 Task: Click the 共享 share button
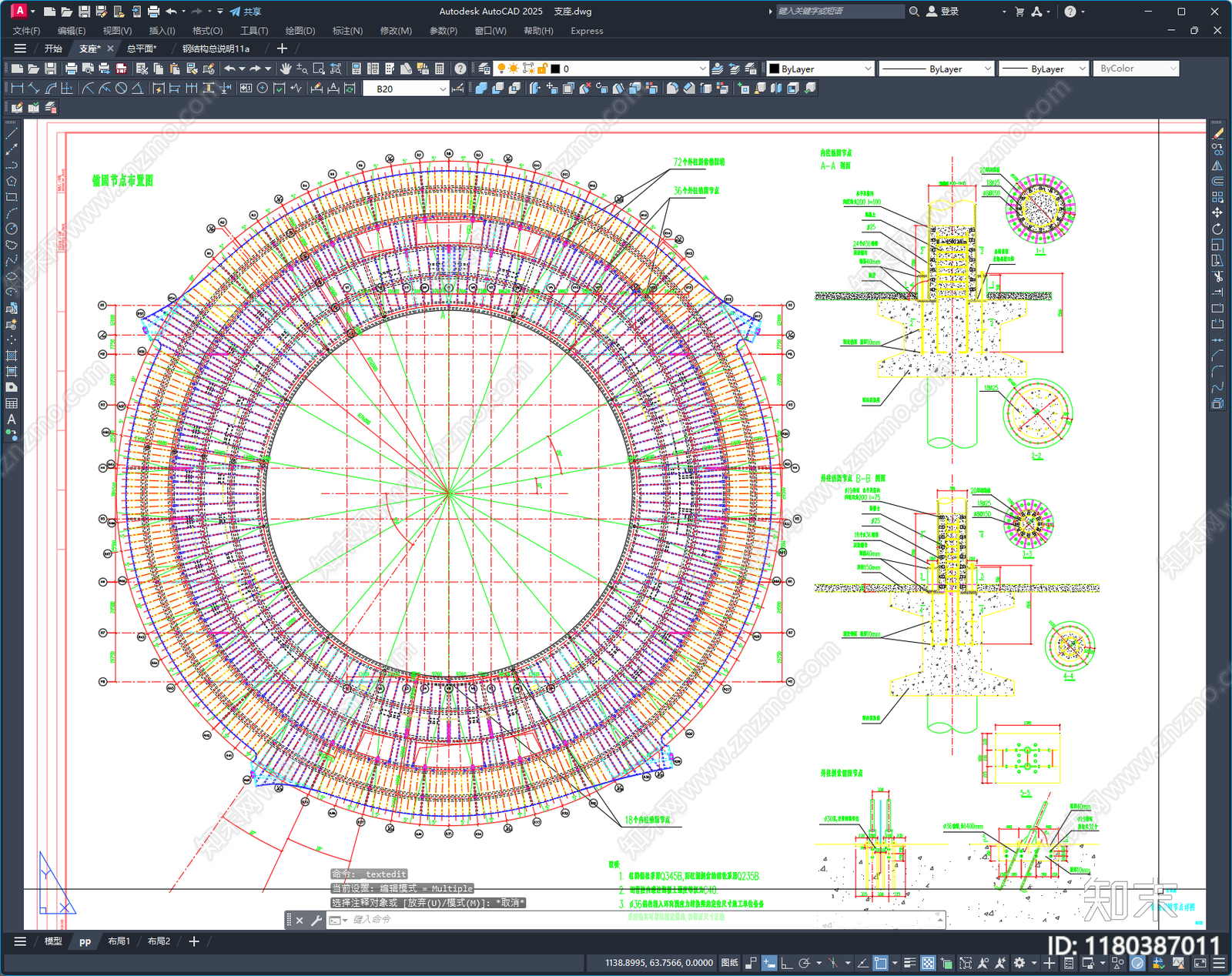246,12
